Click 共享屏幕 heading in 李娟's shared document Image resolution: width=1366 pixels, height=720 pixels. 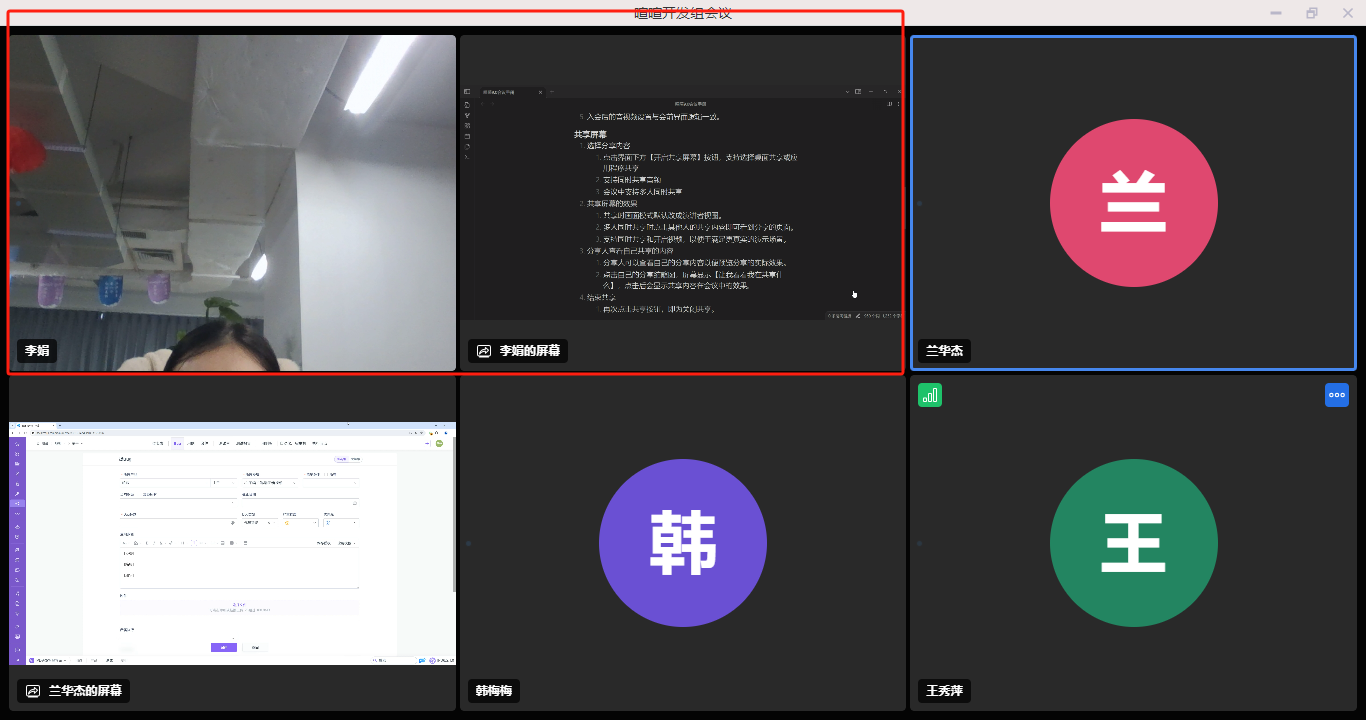[x=590, y=134]
